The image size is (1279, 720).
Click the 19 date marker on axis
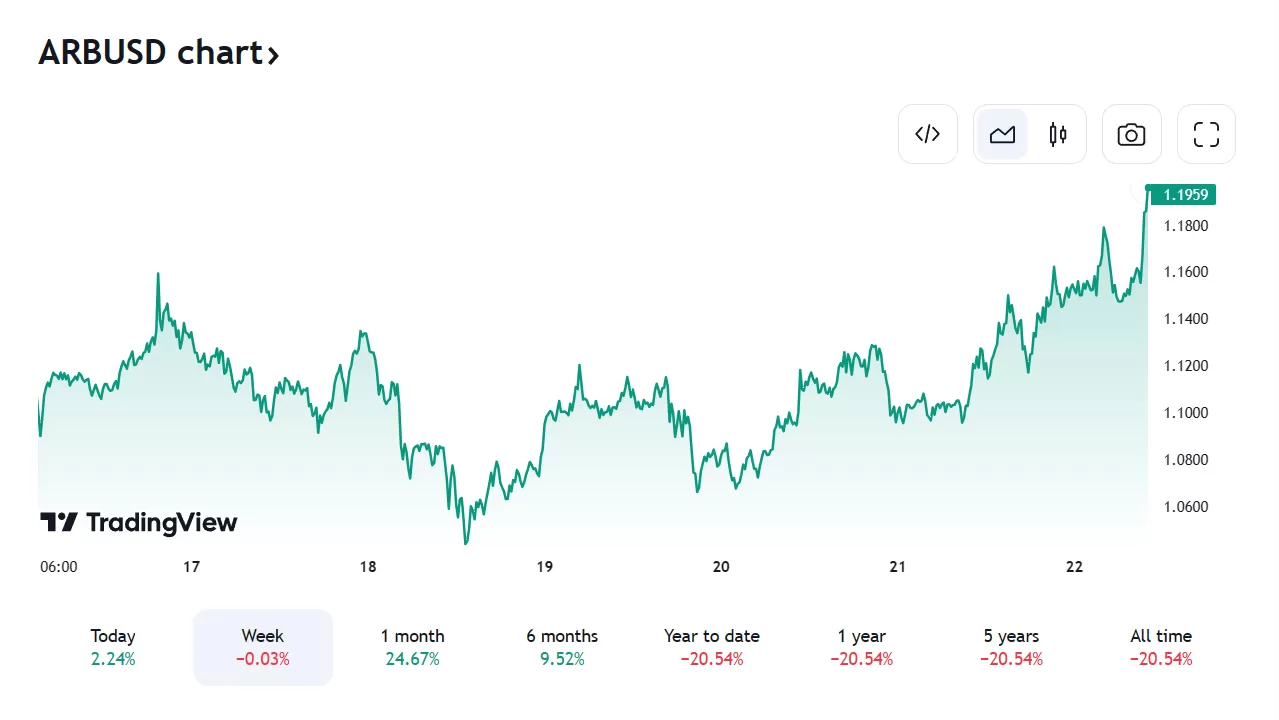tap(545, 567)
